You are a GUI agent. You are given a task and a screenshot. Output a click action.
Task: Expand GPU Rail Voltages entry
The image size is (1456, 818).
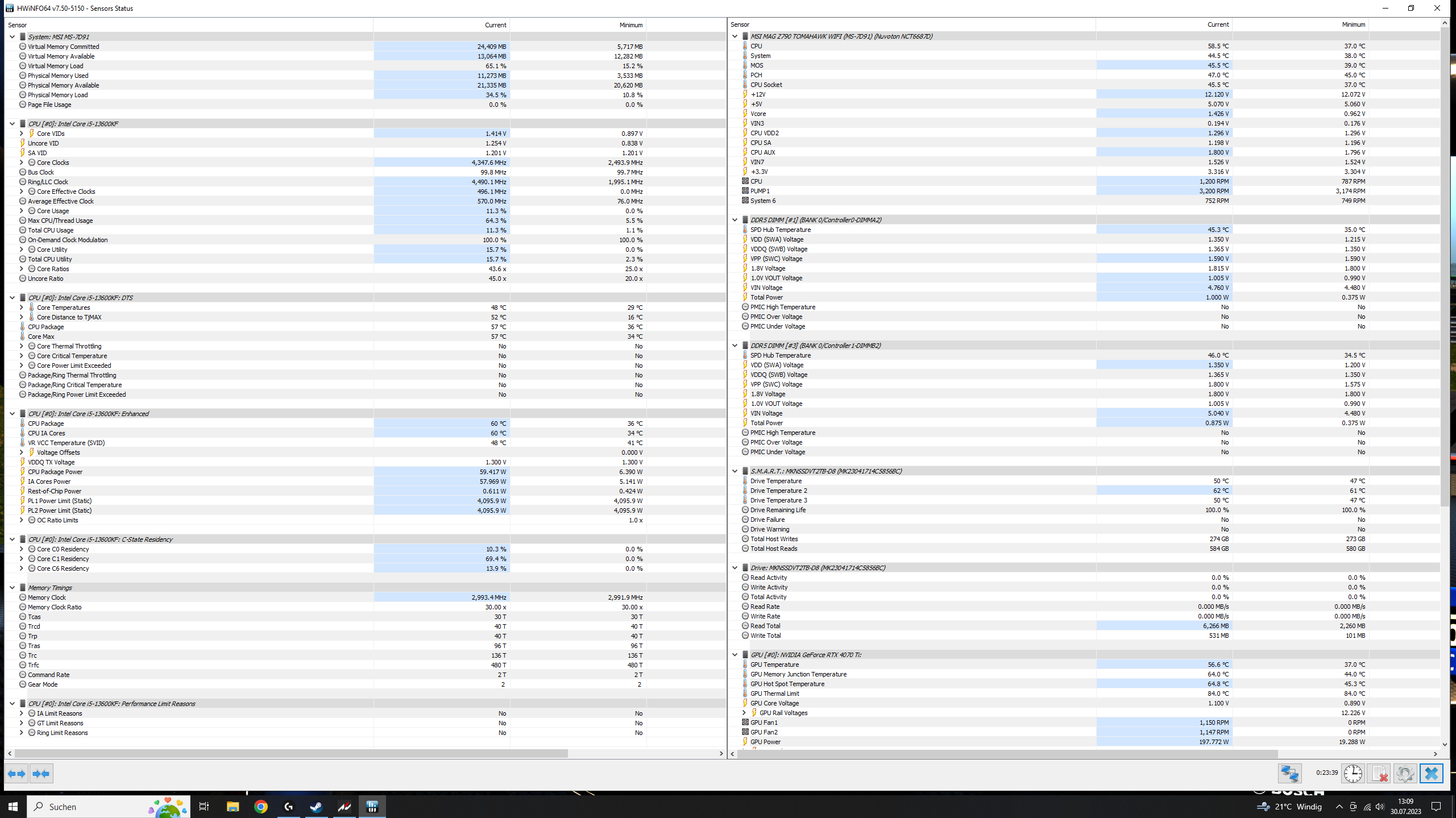(744, 713)
